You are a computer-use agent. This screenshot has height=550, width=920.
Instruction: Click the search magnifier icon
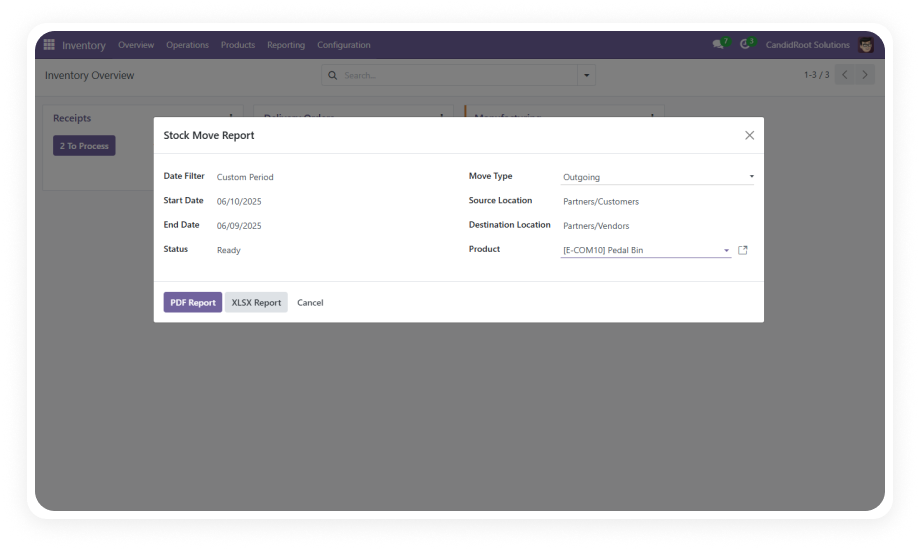(333, 75)
